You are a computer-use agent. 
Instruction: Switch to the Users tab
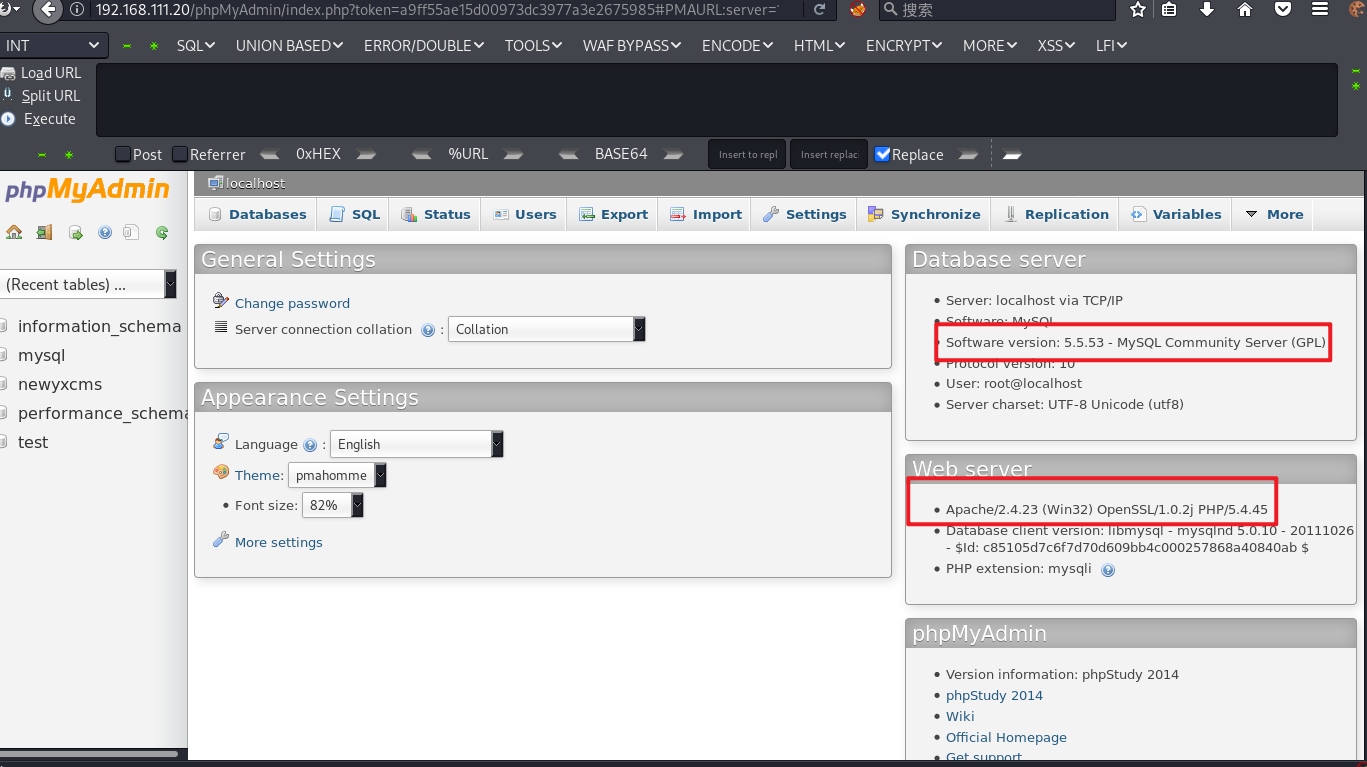(525, 214)
